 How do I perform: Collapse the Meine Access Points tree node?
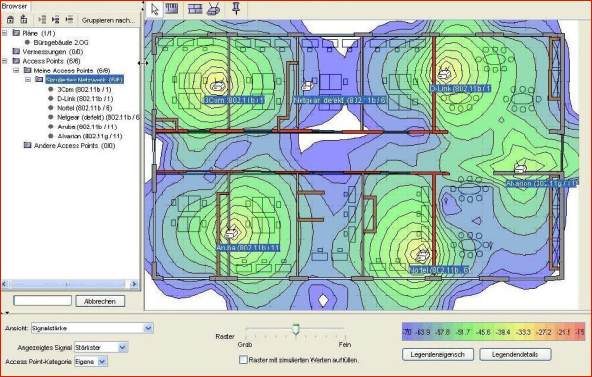[x=16, y=71]
